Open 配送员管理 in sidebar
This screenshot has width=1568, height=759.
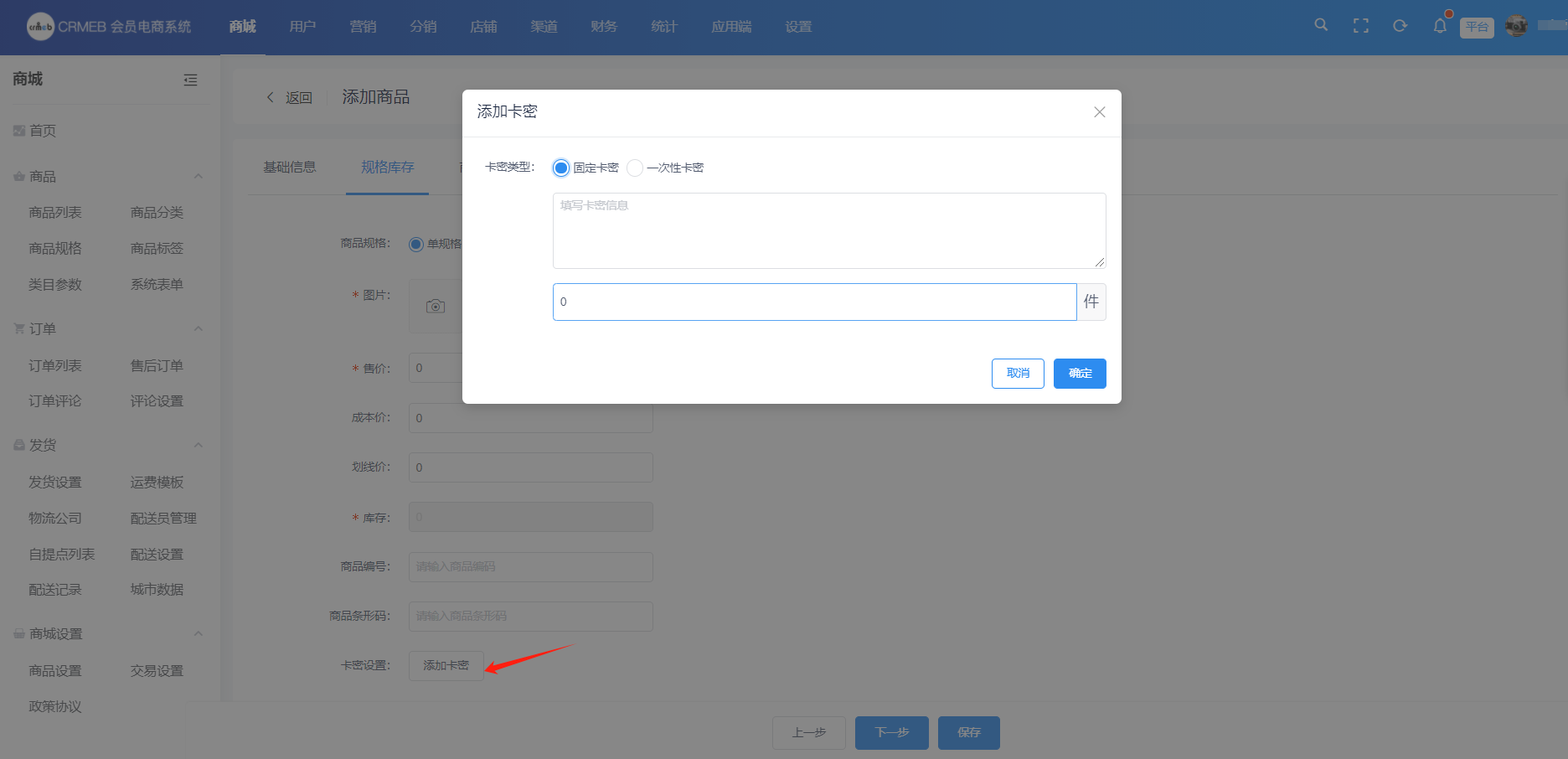click(x=163, y=519)
